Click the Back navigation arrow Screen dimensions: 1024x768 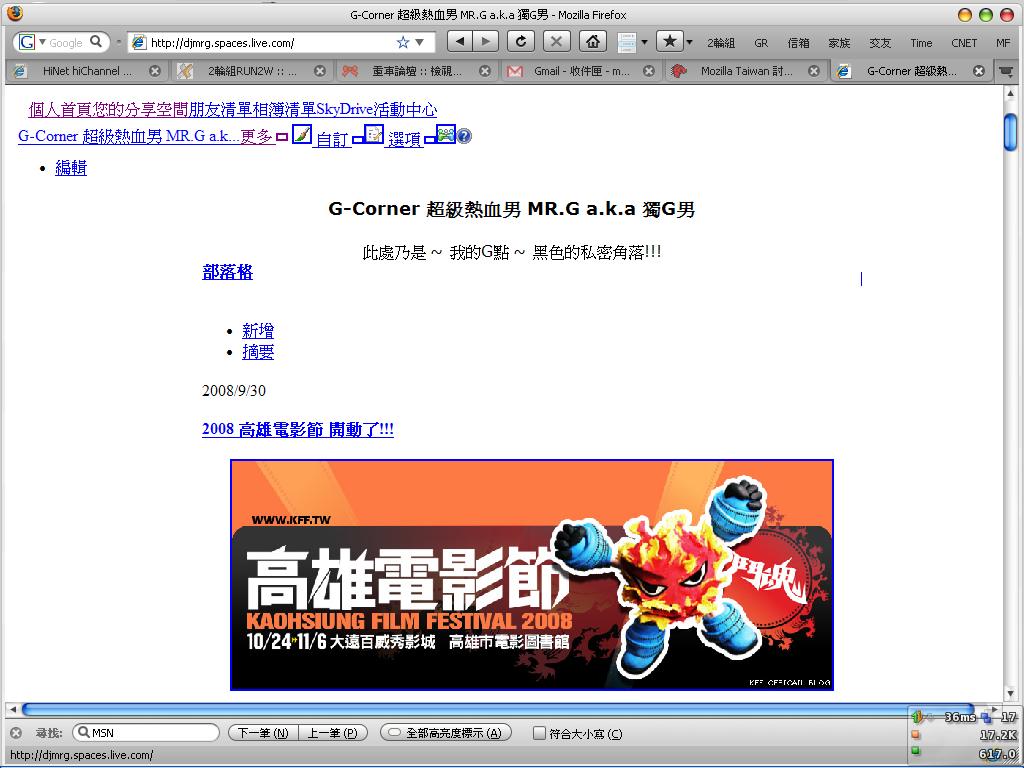coord(460,42)
